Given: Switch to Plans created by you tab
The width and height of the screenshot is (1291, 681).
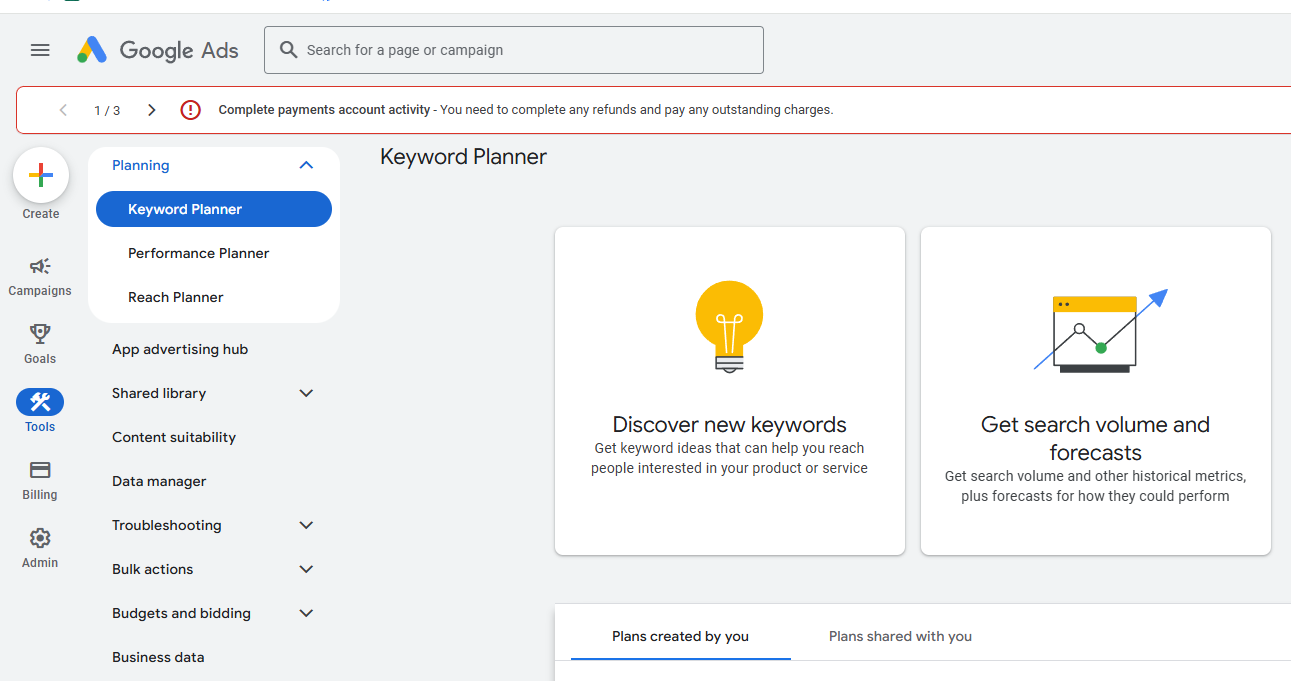Looking at the screenshot, I should click(680, 636).
